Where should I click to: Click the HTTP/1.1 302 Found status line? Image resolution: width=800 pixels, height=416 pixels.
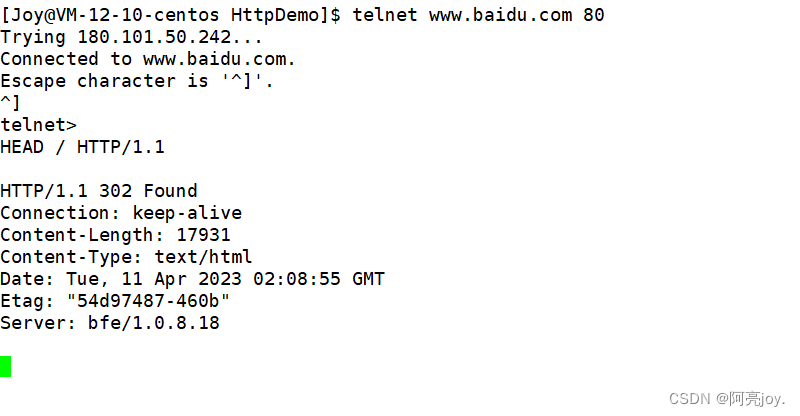tap(98, 191)
